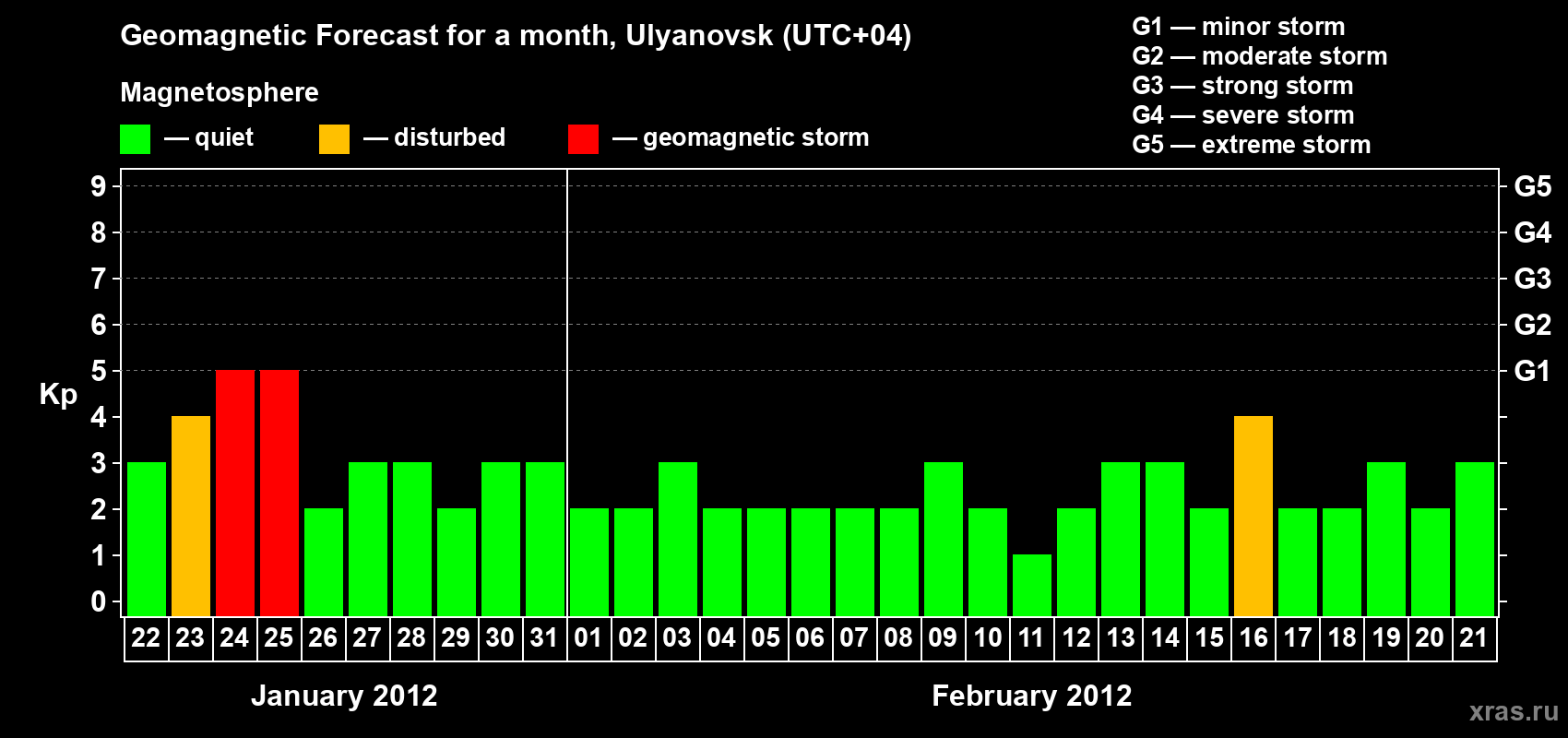Image resolution: width=1568 pixels, height=738 pixels.
Task: Click the 'G1 — minor storm' legend line
Action: click(1239, 27)
